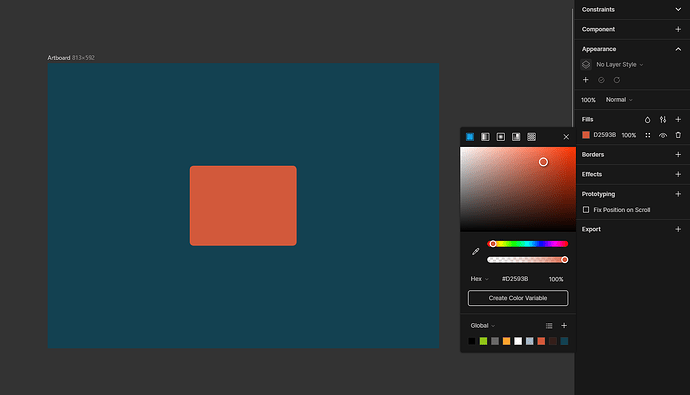Screen dimensions: 690x395
Task: Click the Create Color Variable button
Action: coord(518,298)
